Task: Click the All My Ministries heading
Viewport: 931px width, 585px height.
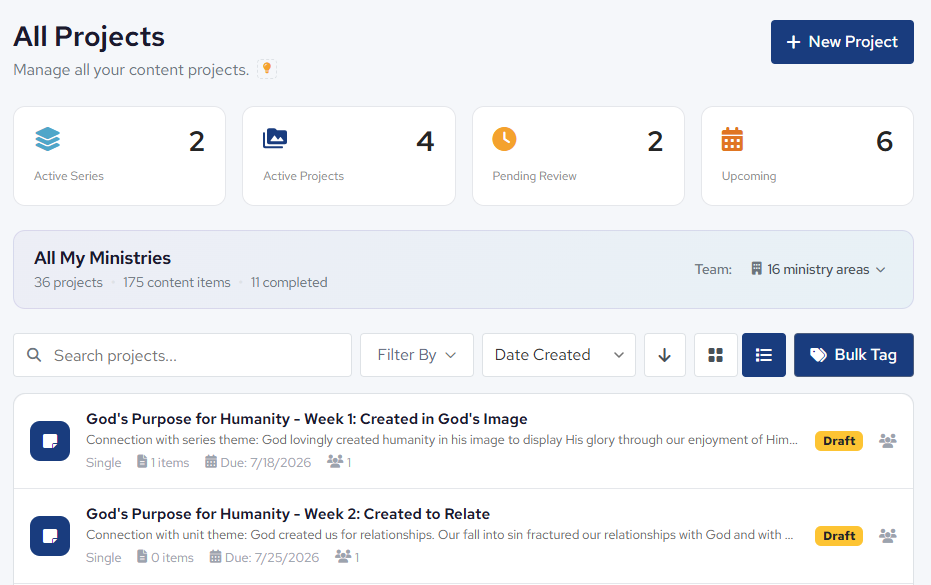Action: 102,258
